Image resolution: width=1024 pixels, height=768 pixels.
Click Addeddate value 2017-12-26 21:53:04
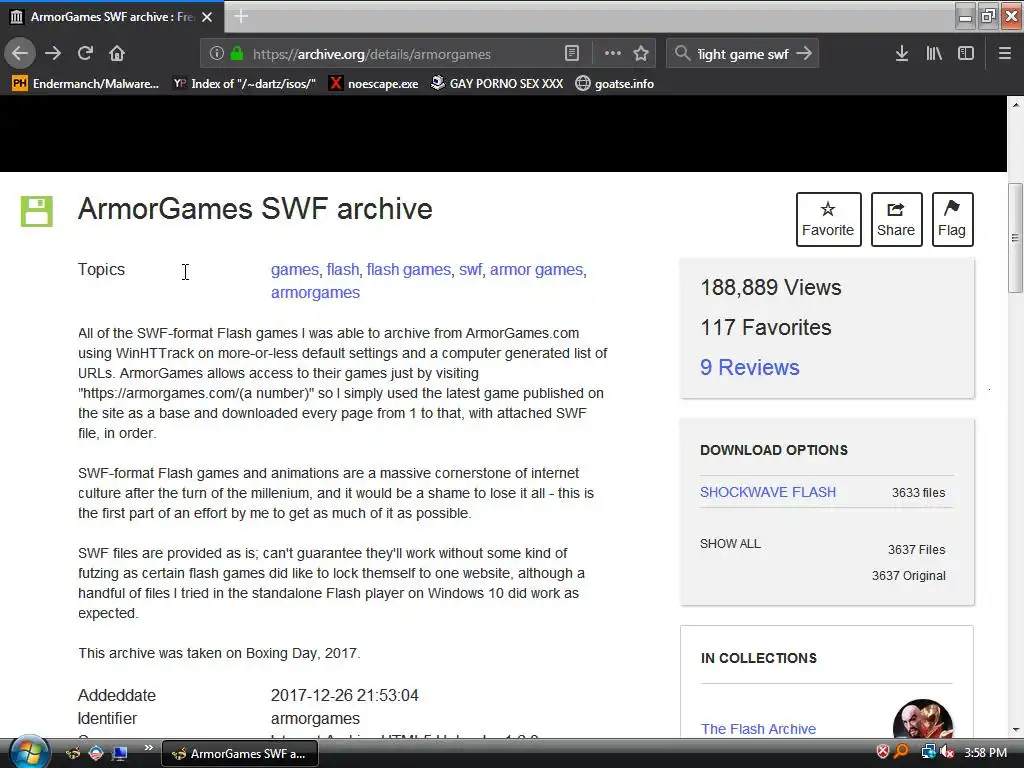point(345,696)
